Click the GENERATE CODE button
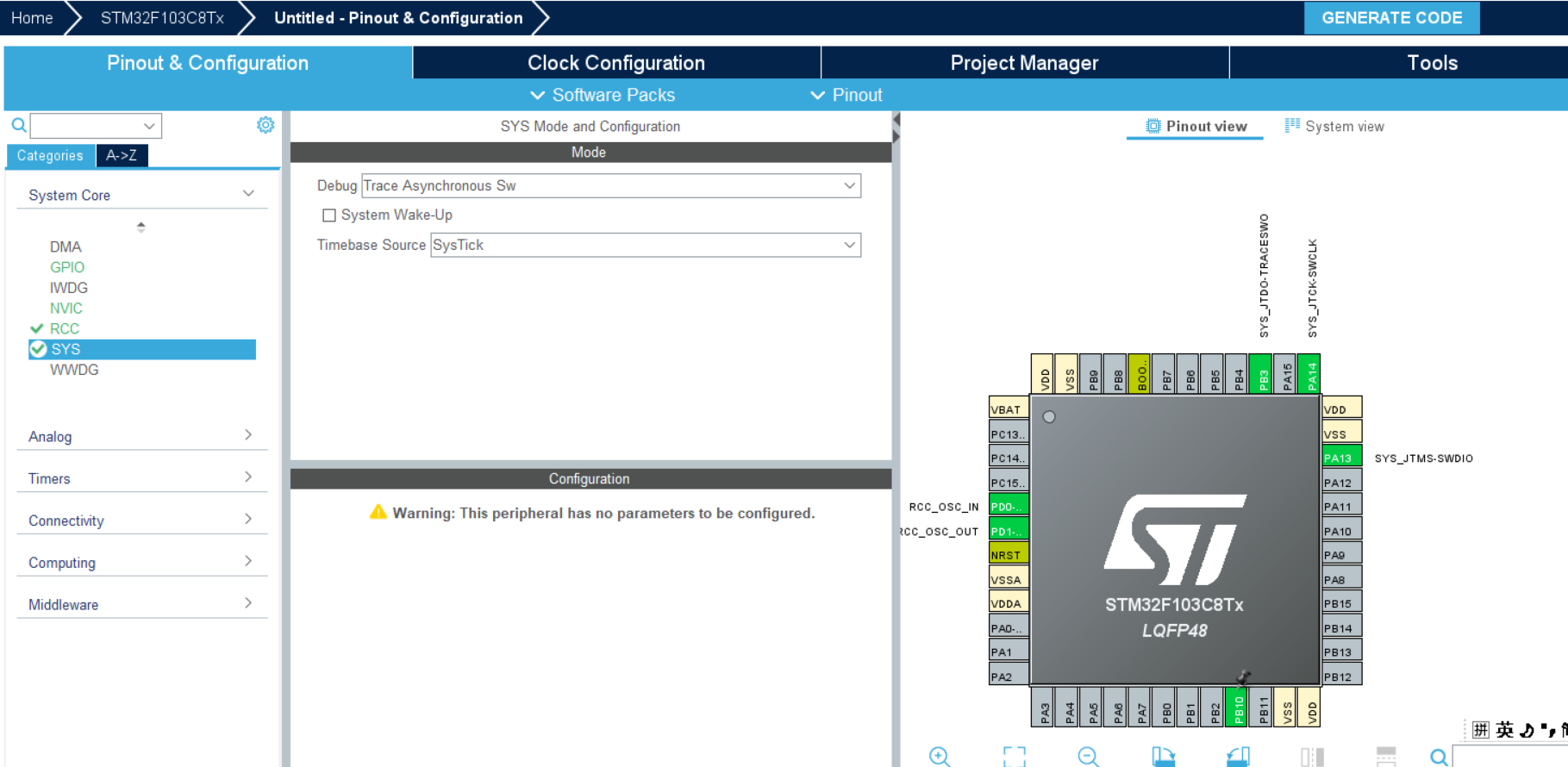The height and width of the screenshot is (767, 1568). 1390,18
